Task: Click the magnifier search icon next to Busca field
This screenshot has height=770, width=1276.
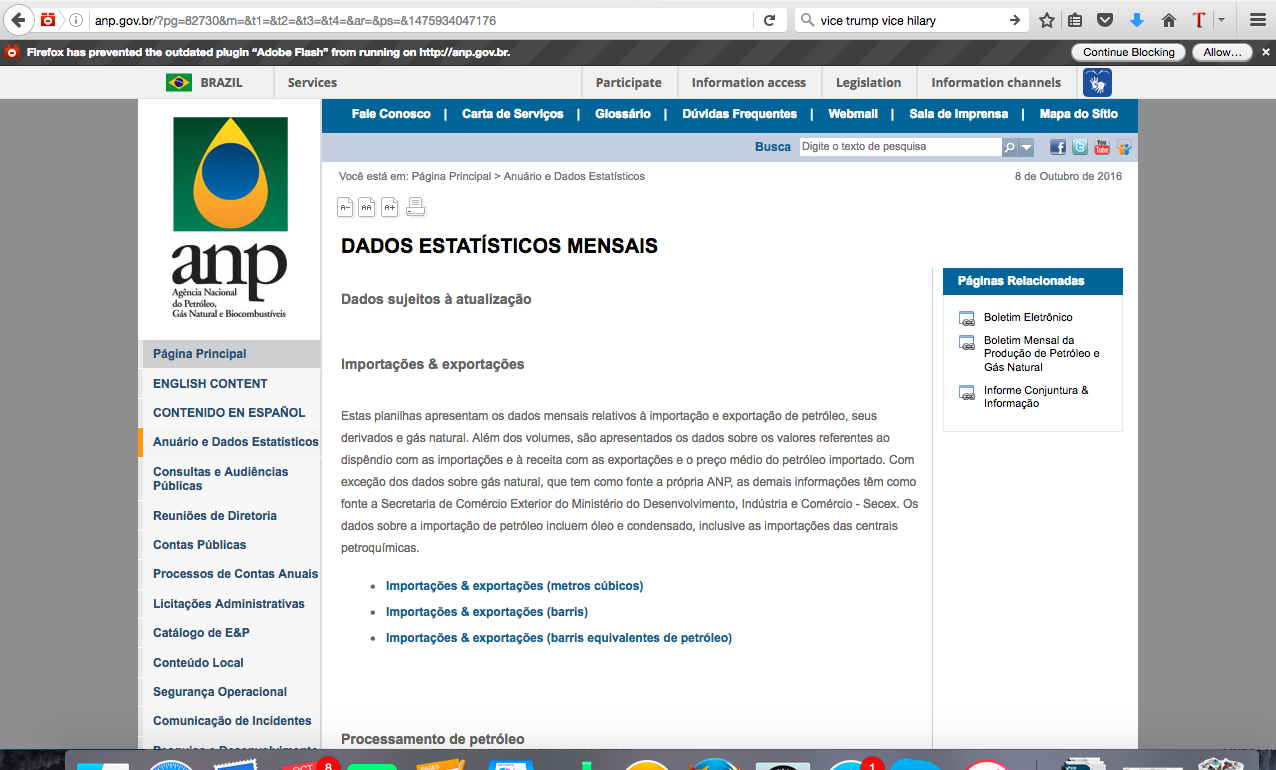Action: 1010,147
